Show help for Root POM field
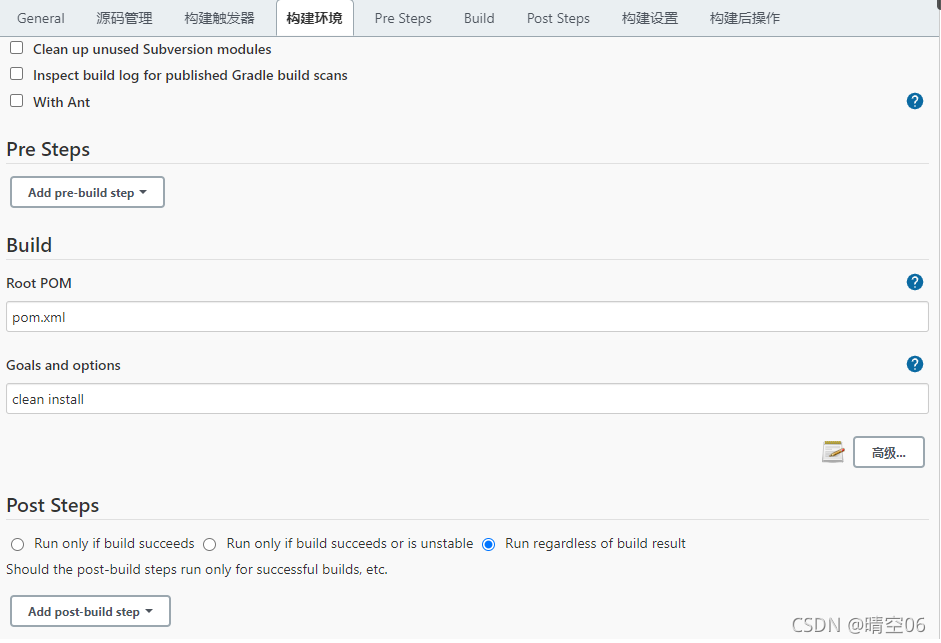941x643 pixels. point(914,282)
